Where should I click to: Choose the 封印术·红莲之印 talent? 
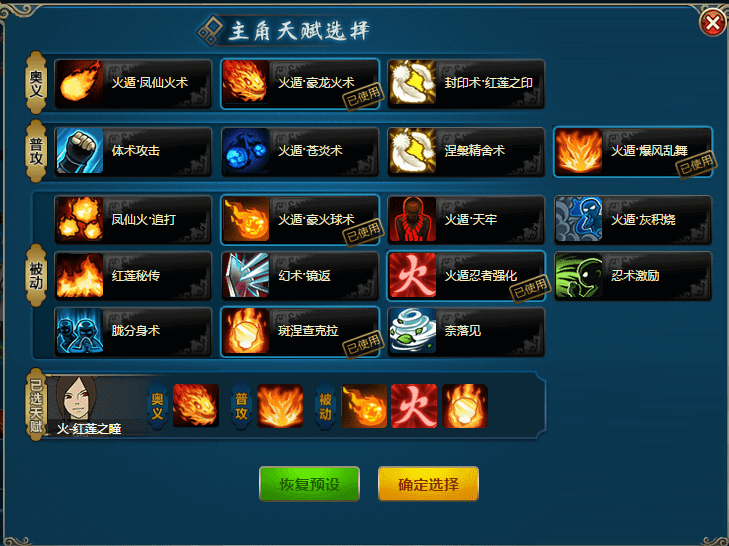click(465, 84)
